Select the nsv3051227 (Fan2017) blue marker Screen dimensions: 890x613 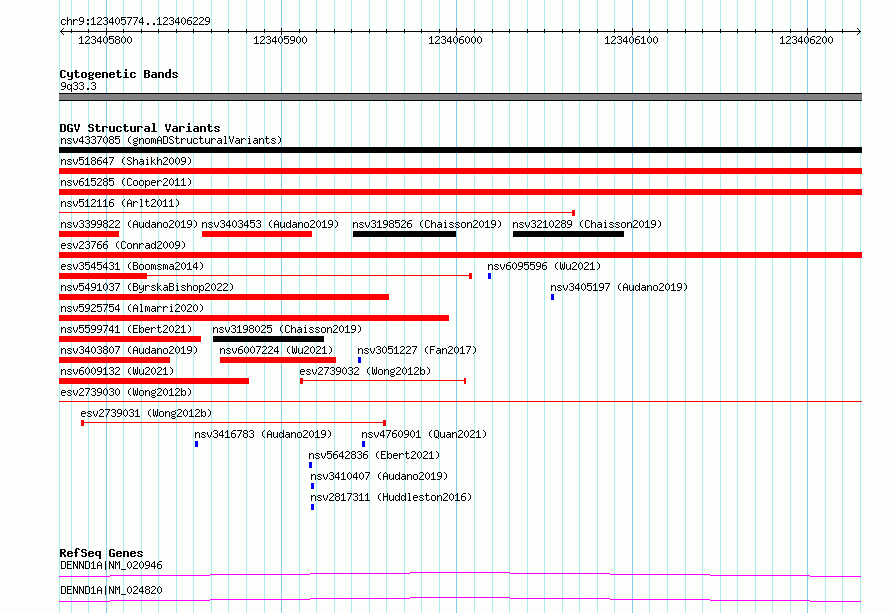click(x=359, y=360)
